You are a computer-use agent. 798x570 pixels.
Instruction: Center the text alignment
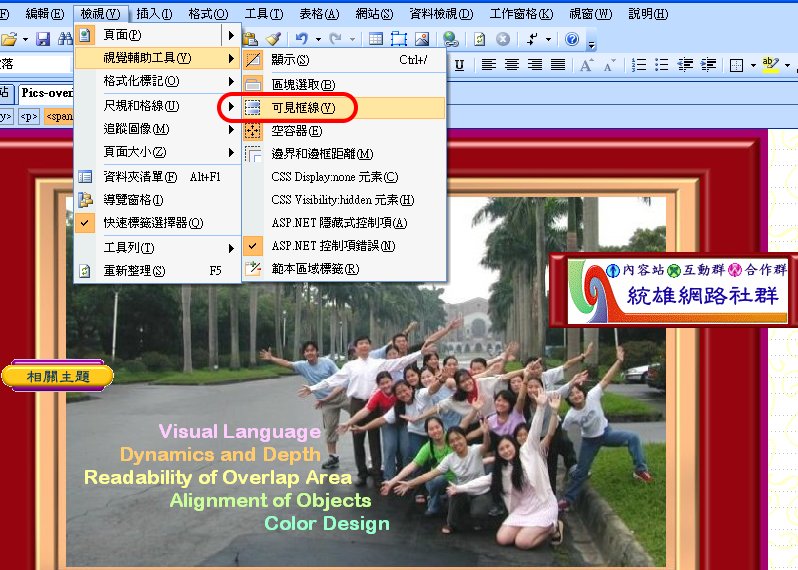pyautogui.click(x=511, y=65)
